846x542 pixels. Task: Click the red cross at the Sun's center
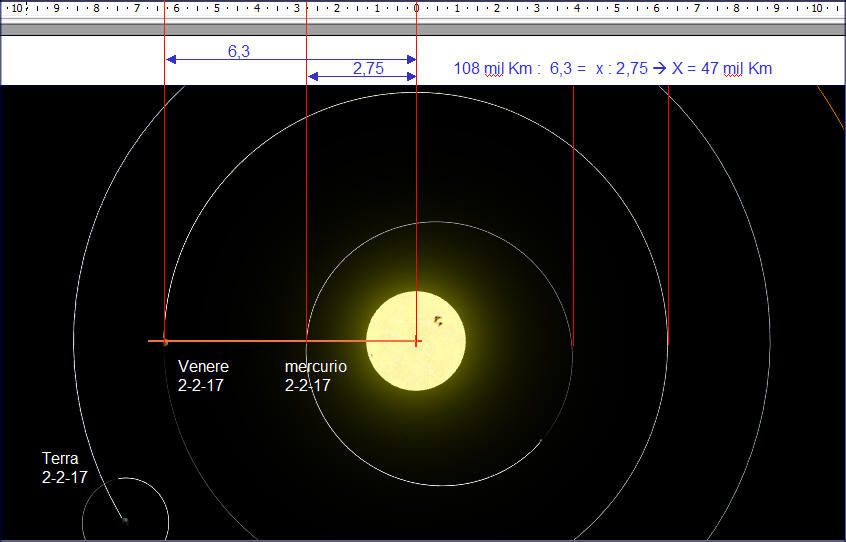[416, 341]
